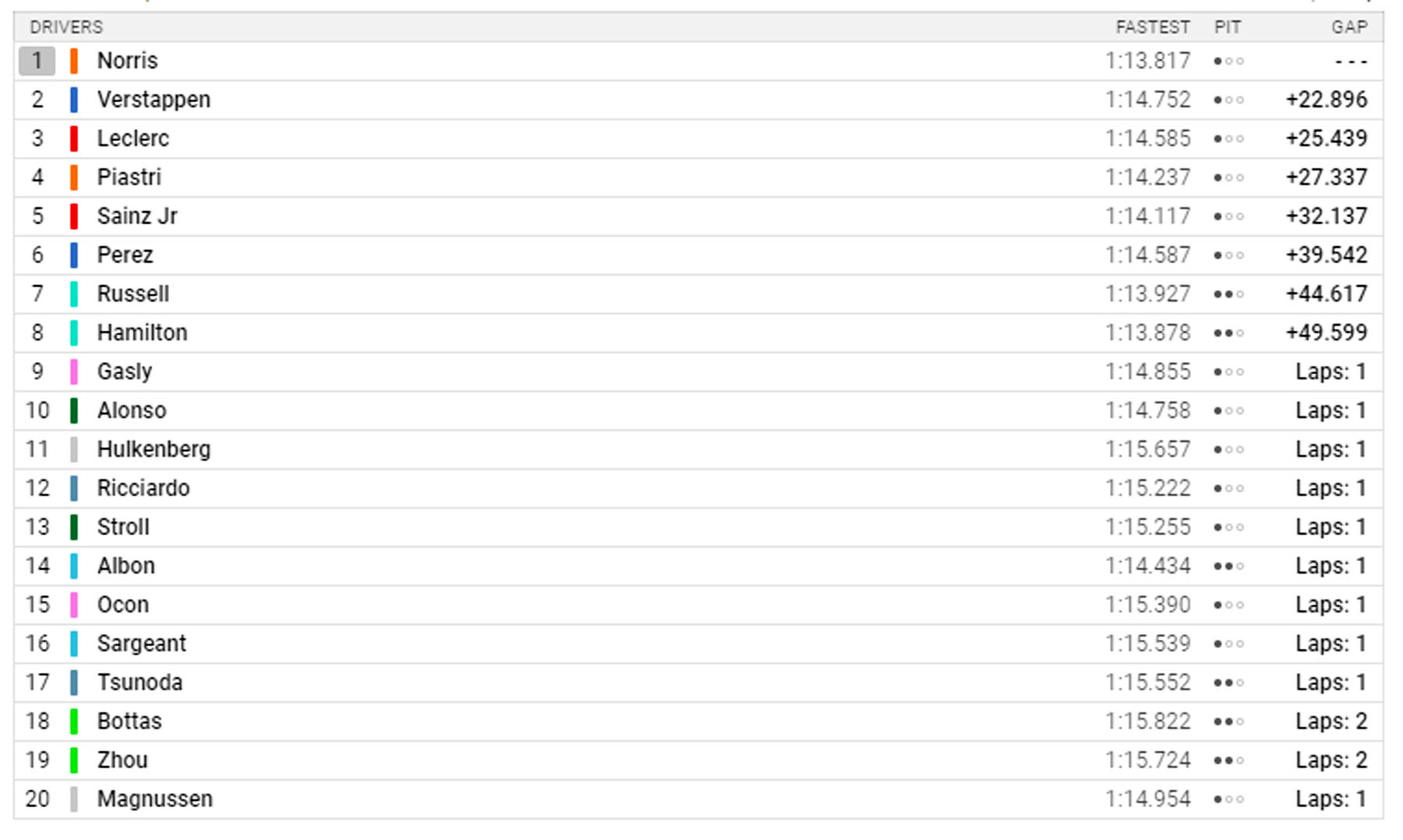Sort by the GAP column header

coord(1349,27)
